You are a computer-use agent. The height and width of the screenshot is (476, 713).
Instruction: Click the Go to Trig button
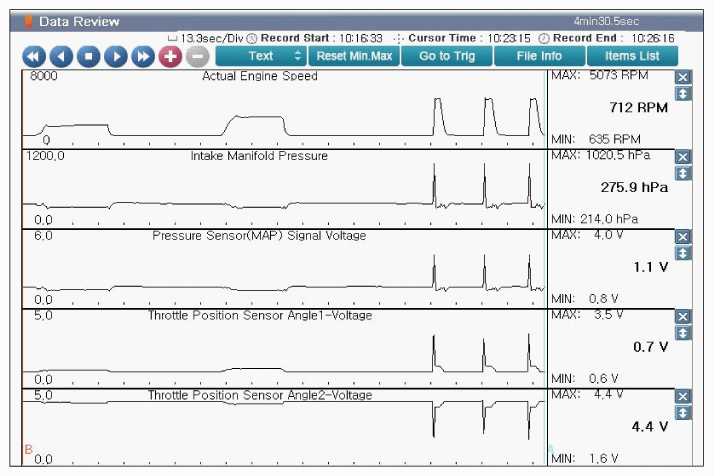point(447,56)
